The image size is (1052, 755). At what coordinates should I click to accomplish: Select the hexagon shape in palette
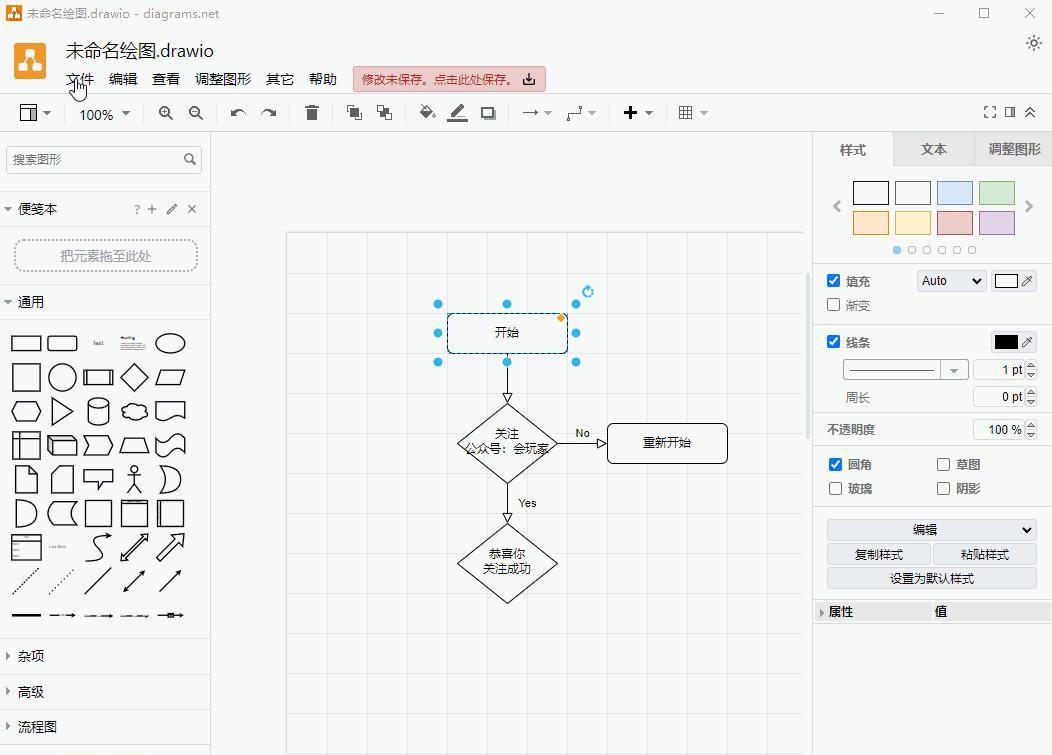pos(26,411)
